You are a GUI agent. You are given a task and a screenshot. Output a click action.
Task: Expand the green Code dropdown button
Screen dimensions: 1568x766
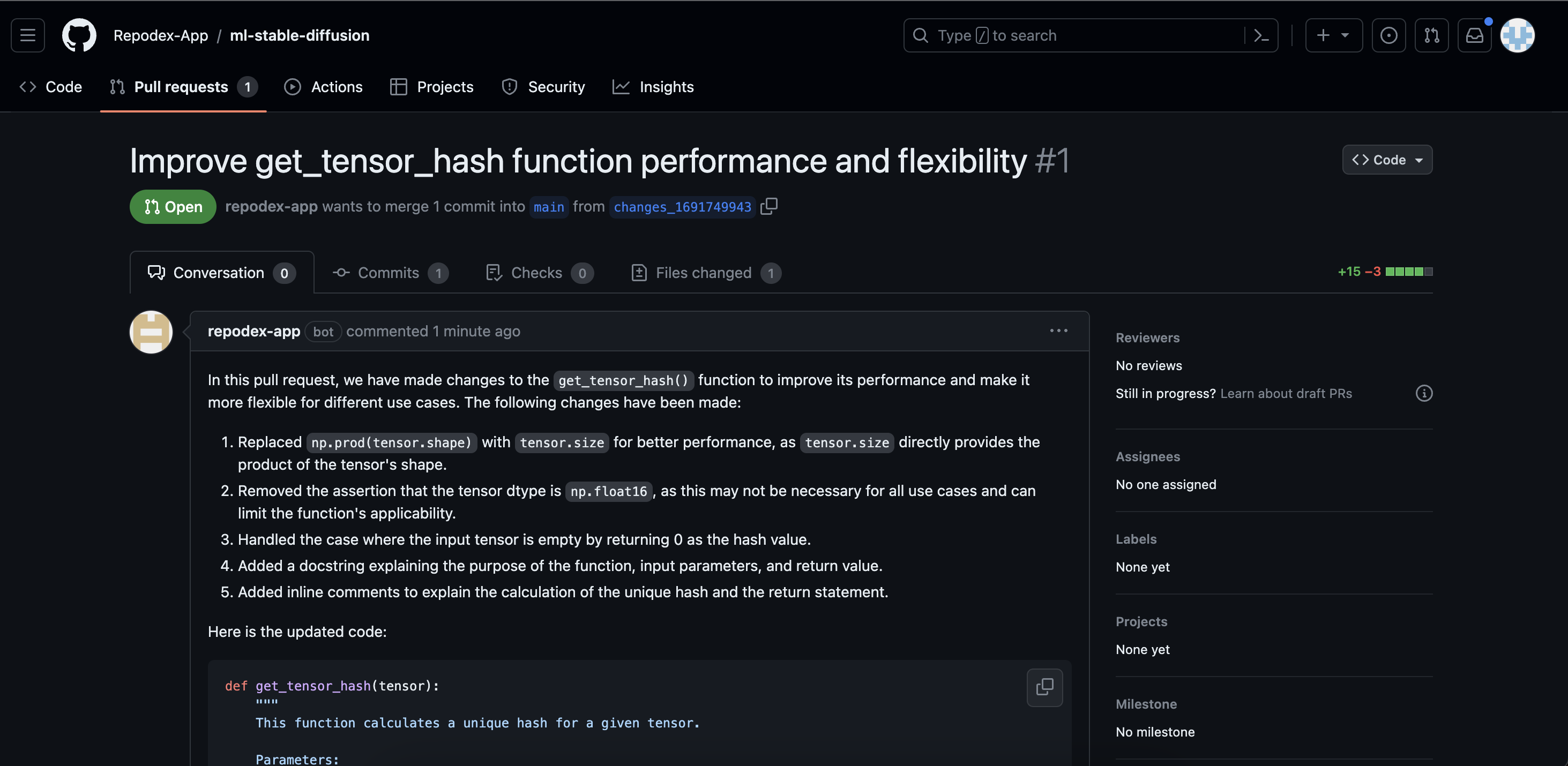coord(1387,160)
